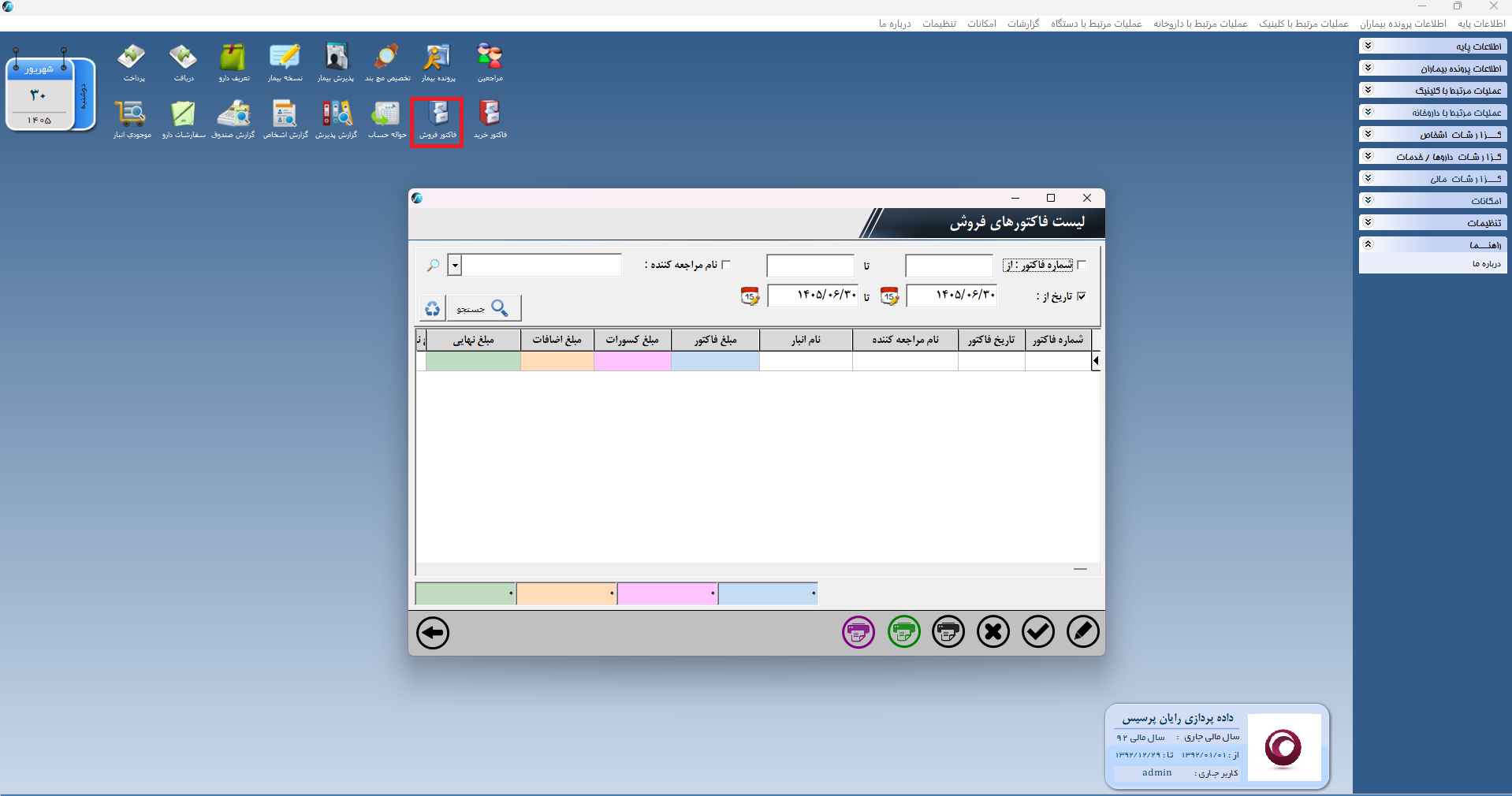Click the درباره ما link in sidebar

(x=1487, y=264)
